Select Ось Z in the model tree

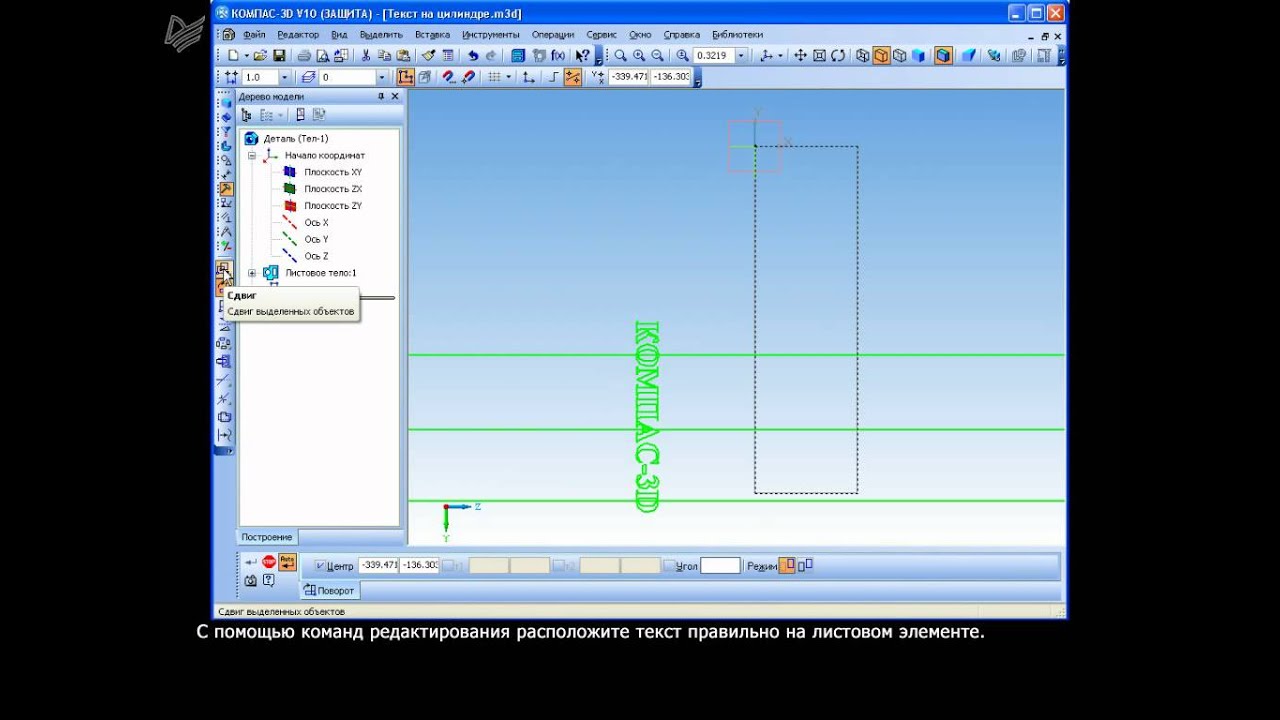[316, 257]
